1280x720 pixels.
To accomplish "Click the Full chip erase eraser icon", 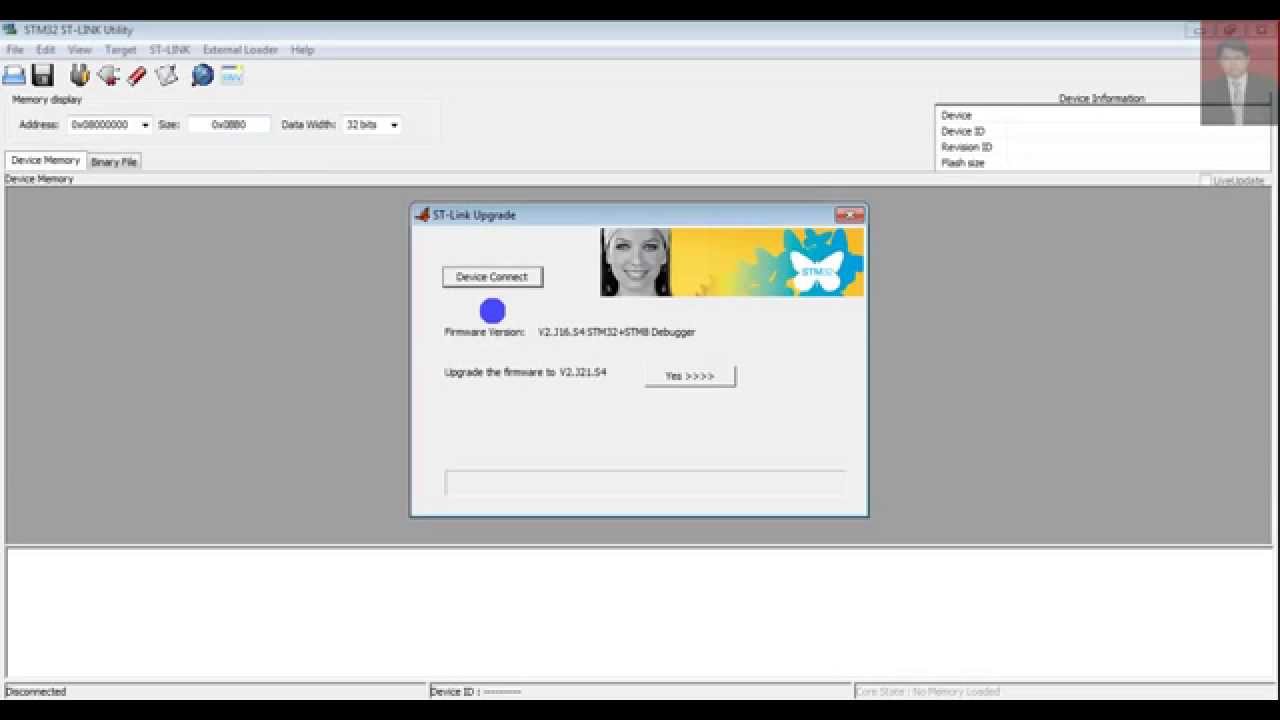I will coord(137,75).
